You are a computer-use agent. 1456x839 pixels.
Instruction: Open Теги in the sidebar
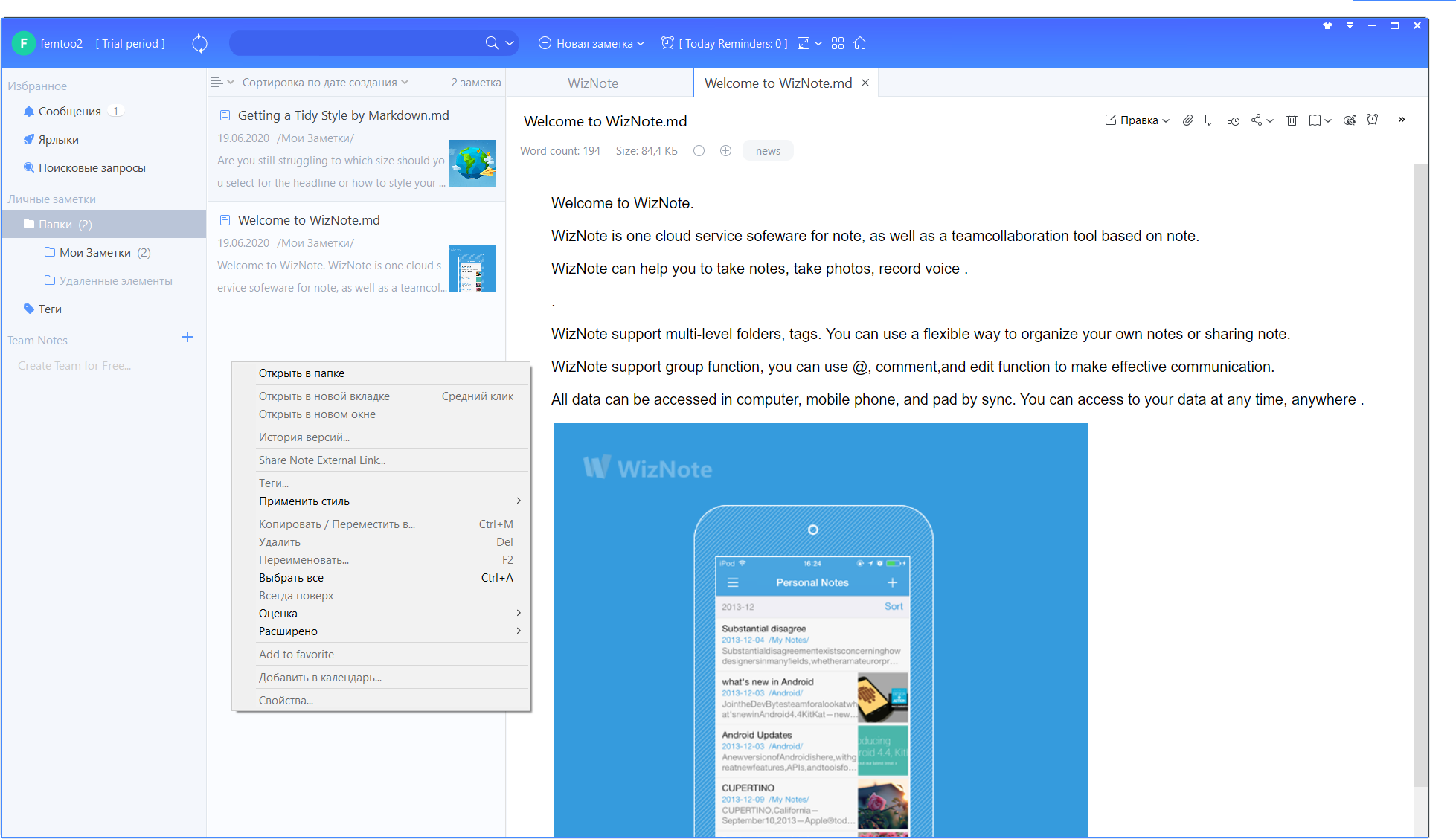pos(50,309)
